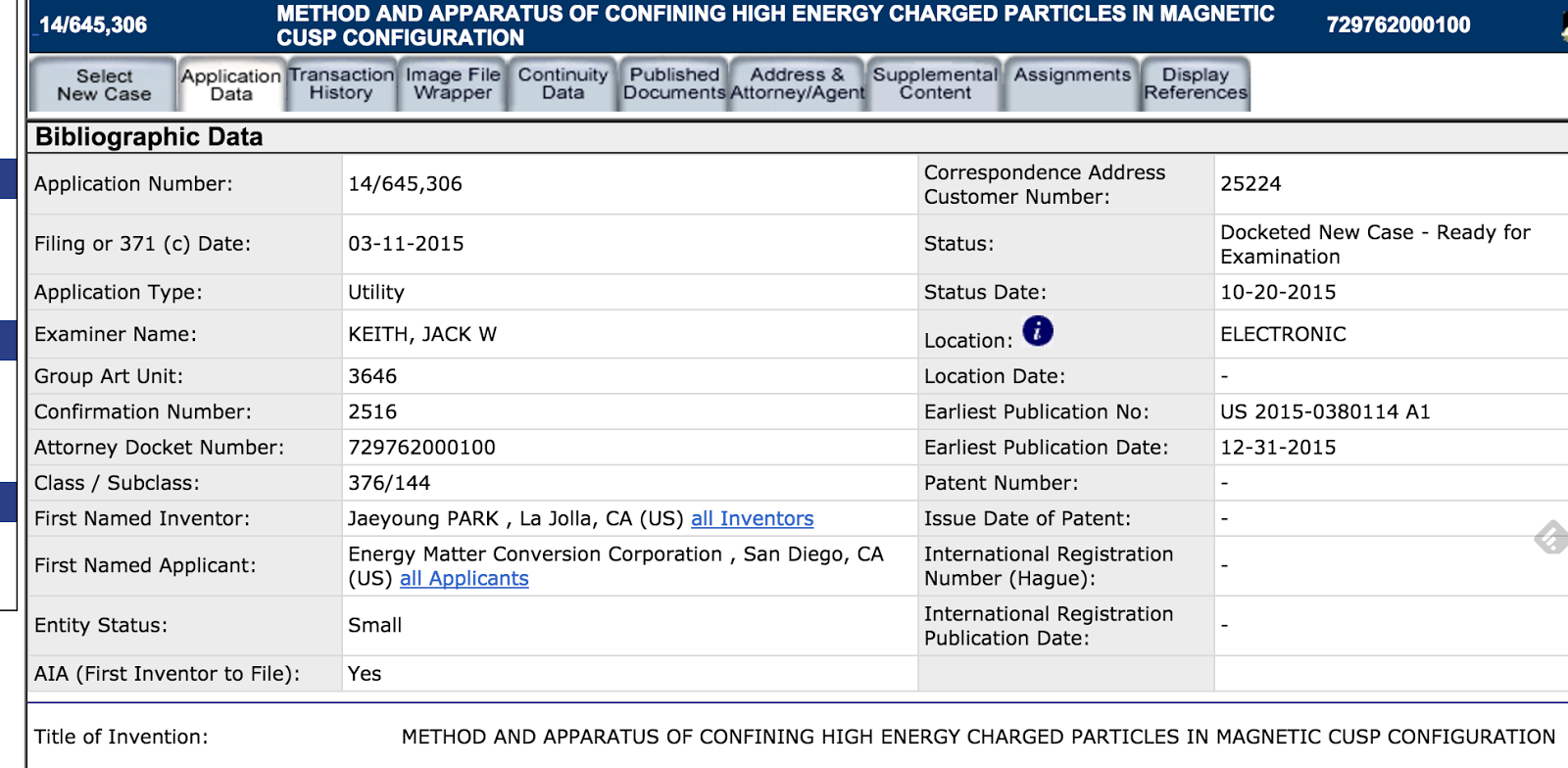Select the Address & Attorney/Agent tab
The image size is (1568, 768).
coord(797,84)
